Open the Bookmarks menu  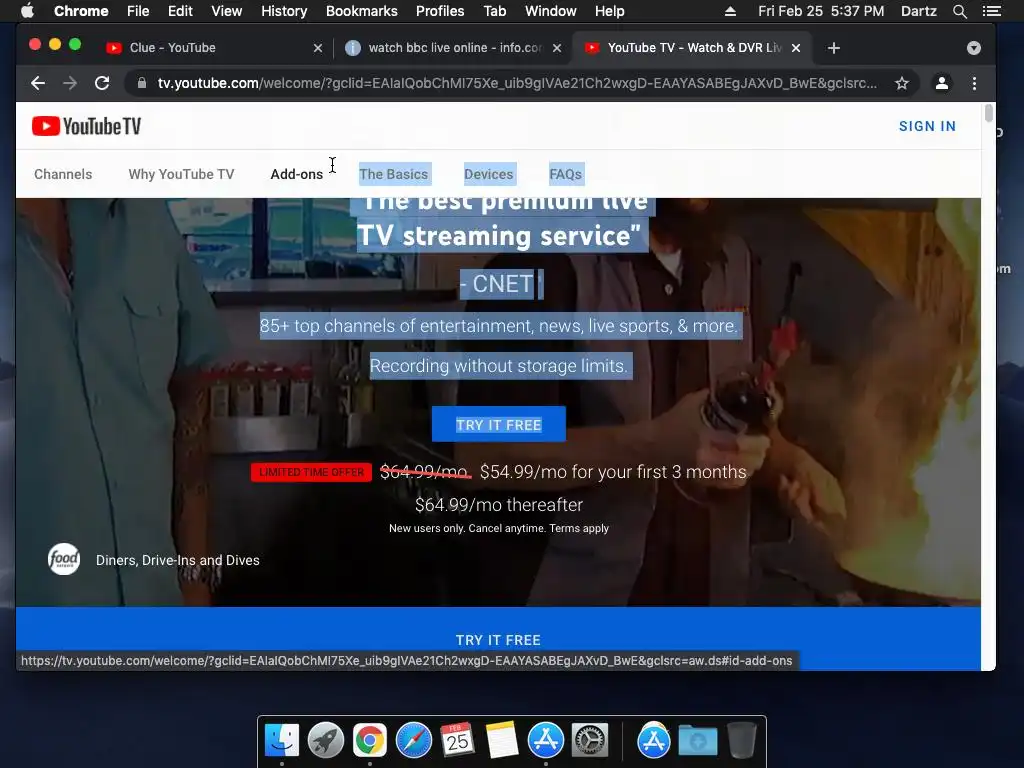(x=362, y=11)
